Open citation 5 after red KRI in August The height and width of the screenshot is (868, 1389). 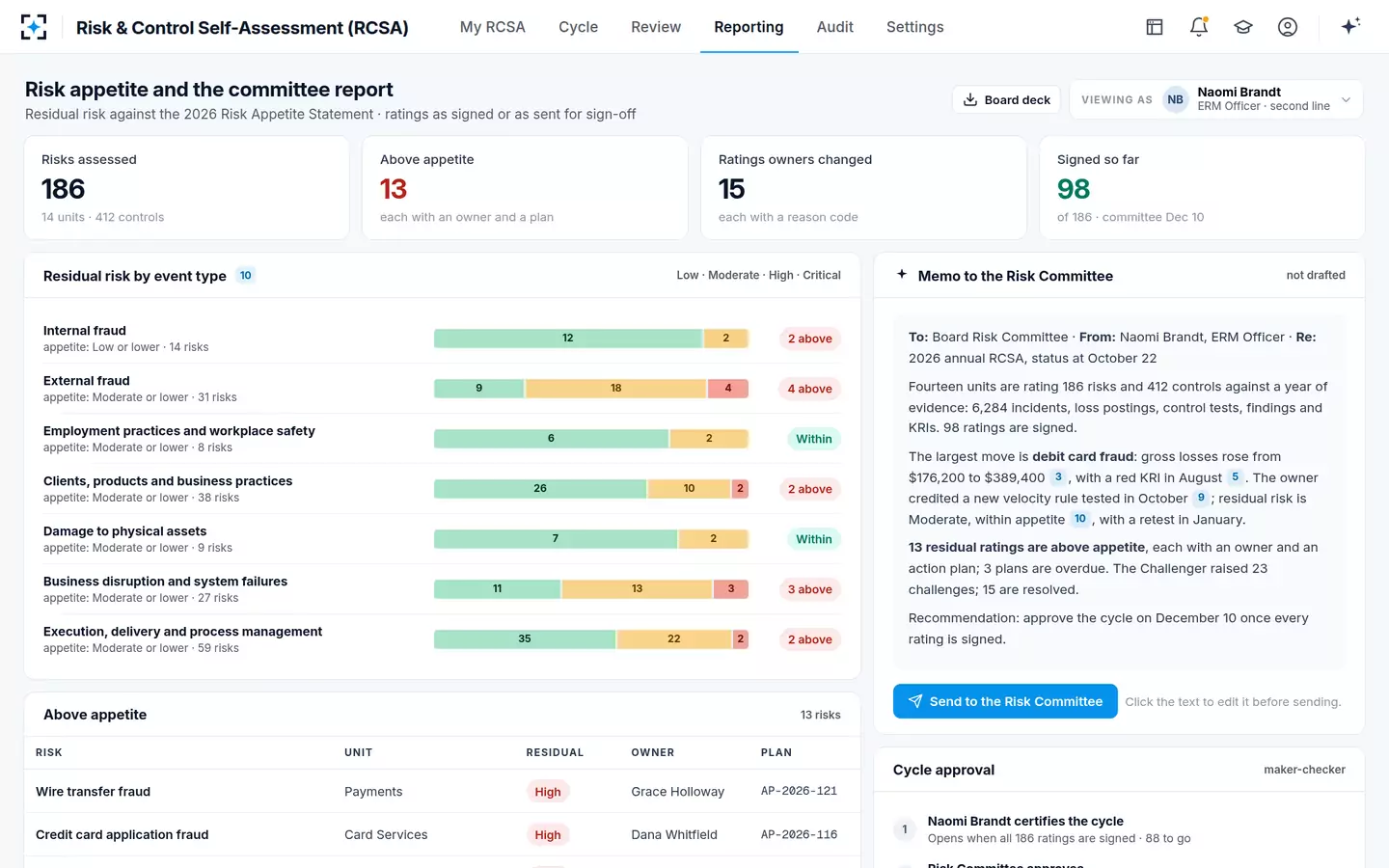(x=1235, y=477)
